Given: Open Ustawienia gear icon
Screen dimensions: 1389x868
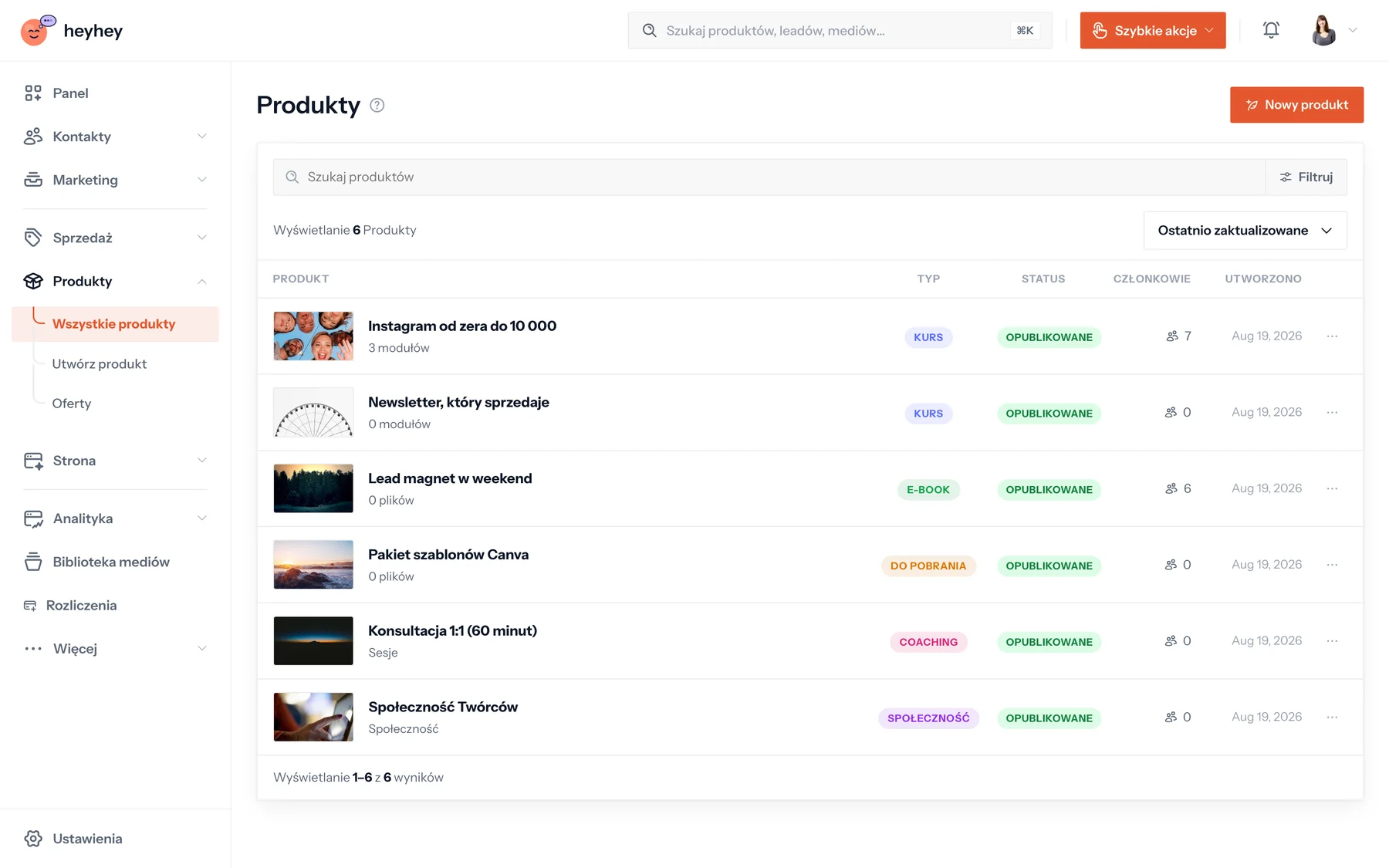Looking at the screenshot, I should pyautogui.click(x=33, y=839).
